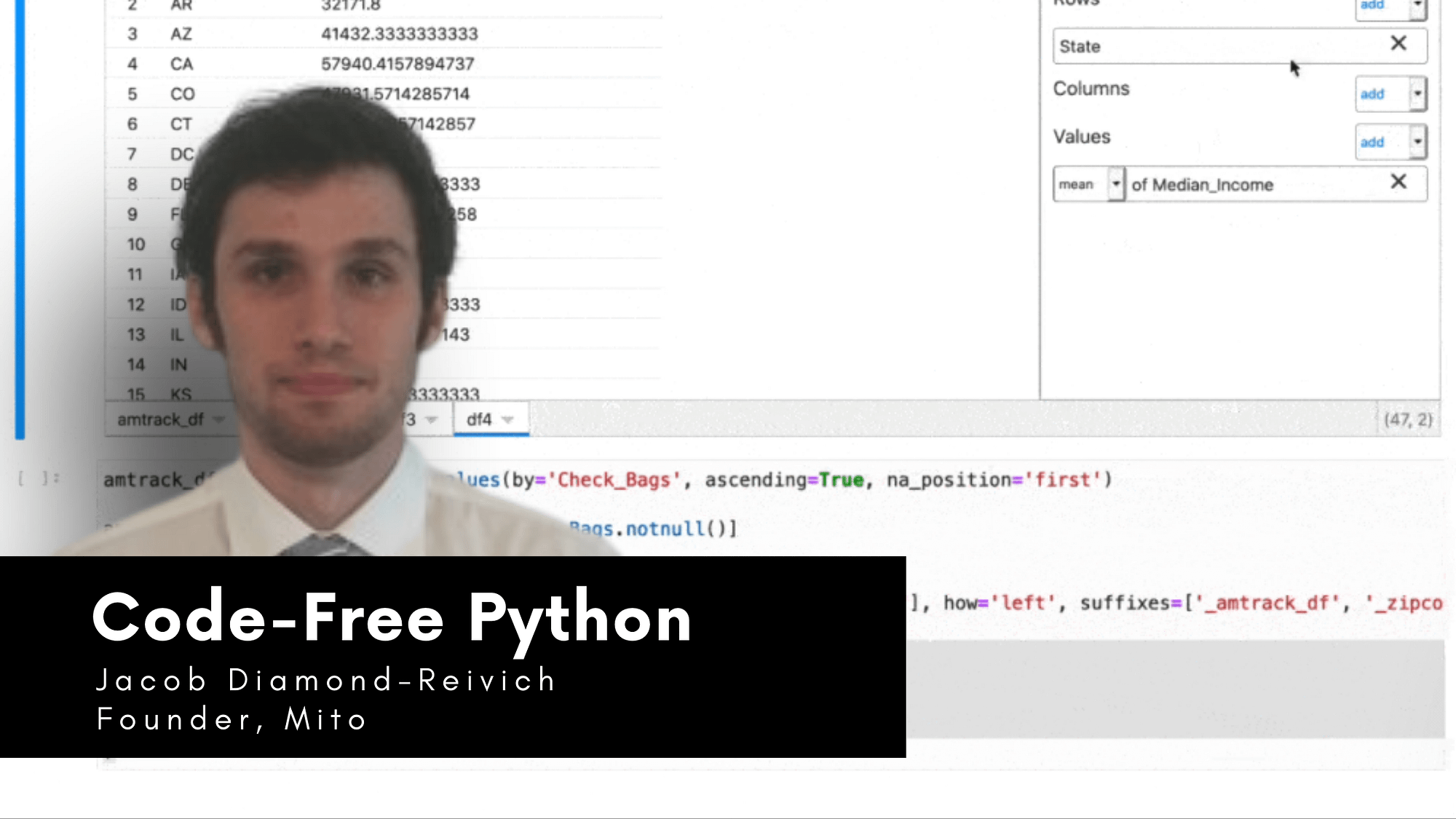Click the empty gray notebook cell
The width and height of the screenshot is (1456, 819).
click(1175, 689)
